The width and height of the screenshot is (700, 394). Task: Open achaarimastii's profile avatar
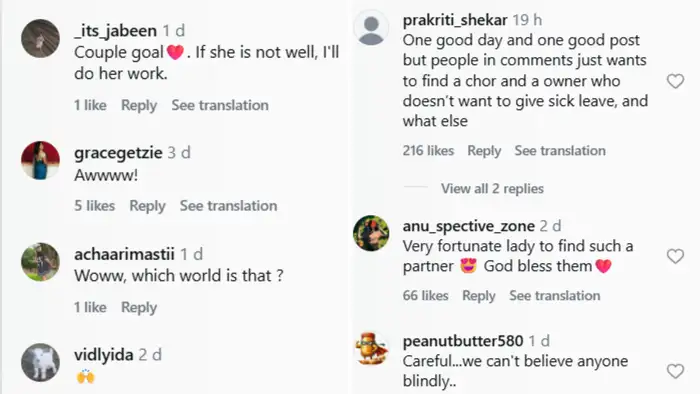click(41, 262)
